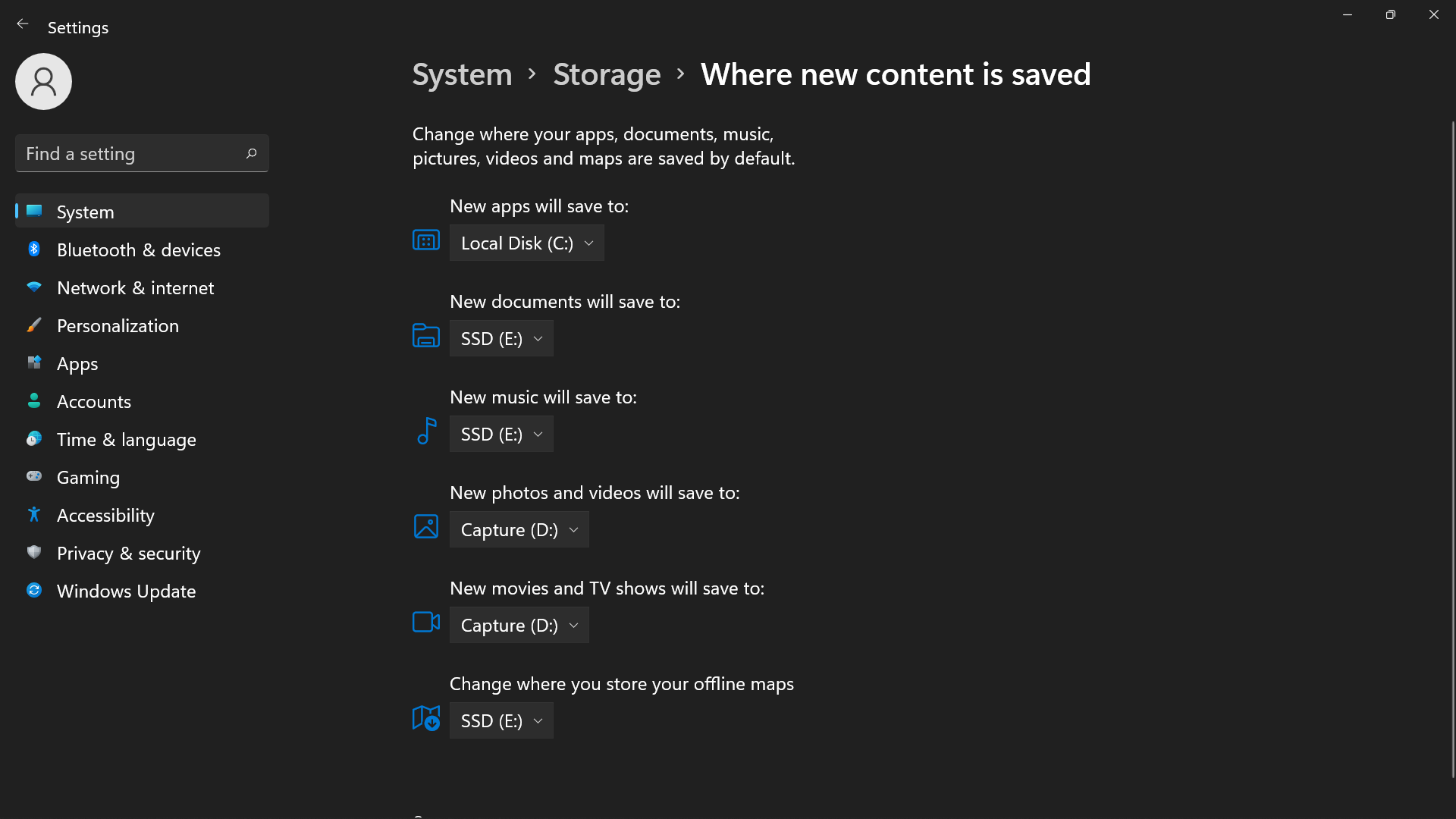Click the search magnifier icon
The image size is (1456, 819).
(252, 154)
